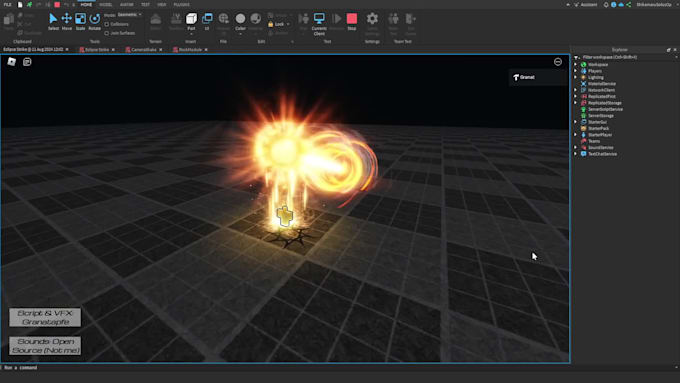Expand the ReplicatedStorage tree item
This screenshot has width=680, height=383.
pos(576,103)
